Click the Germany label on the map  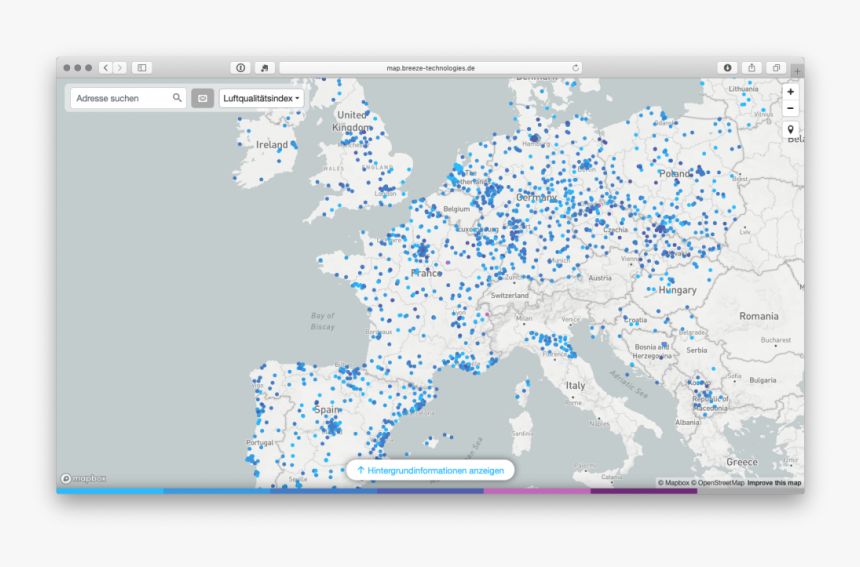[536, 197]
